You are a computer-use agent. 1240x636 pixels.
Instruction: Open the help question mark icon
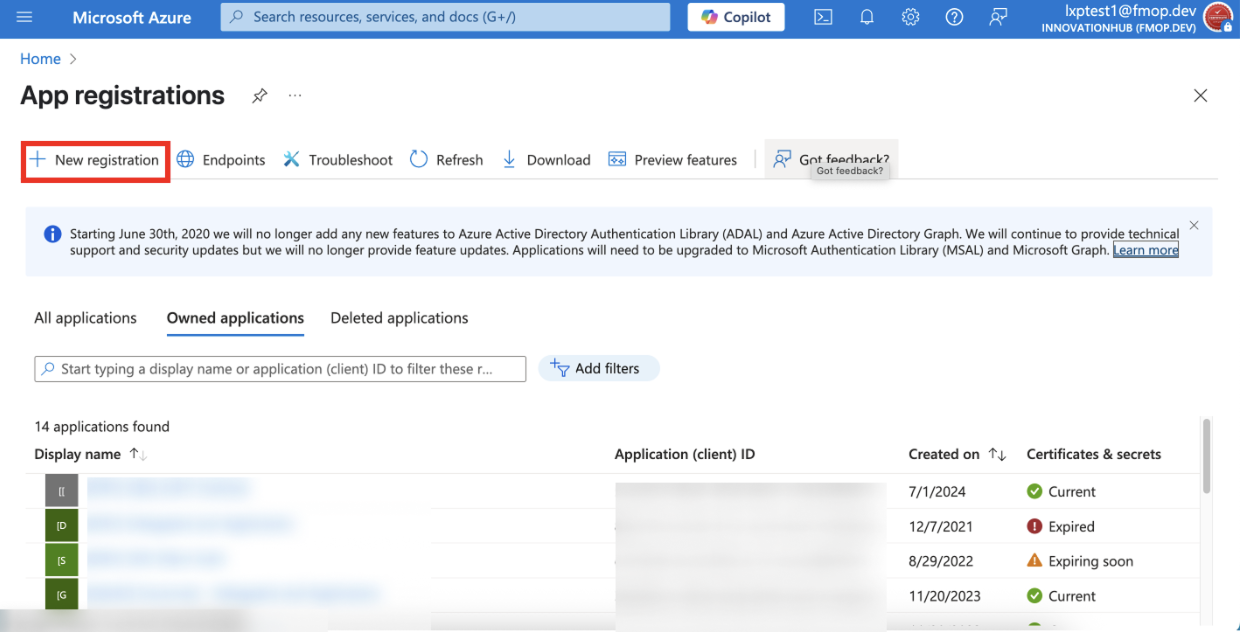click(x=954, y=17)
